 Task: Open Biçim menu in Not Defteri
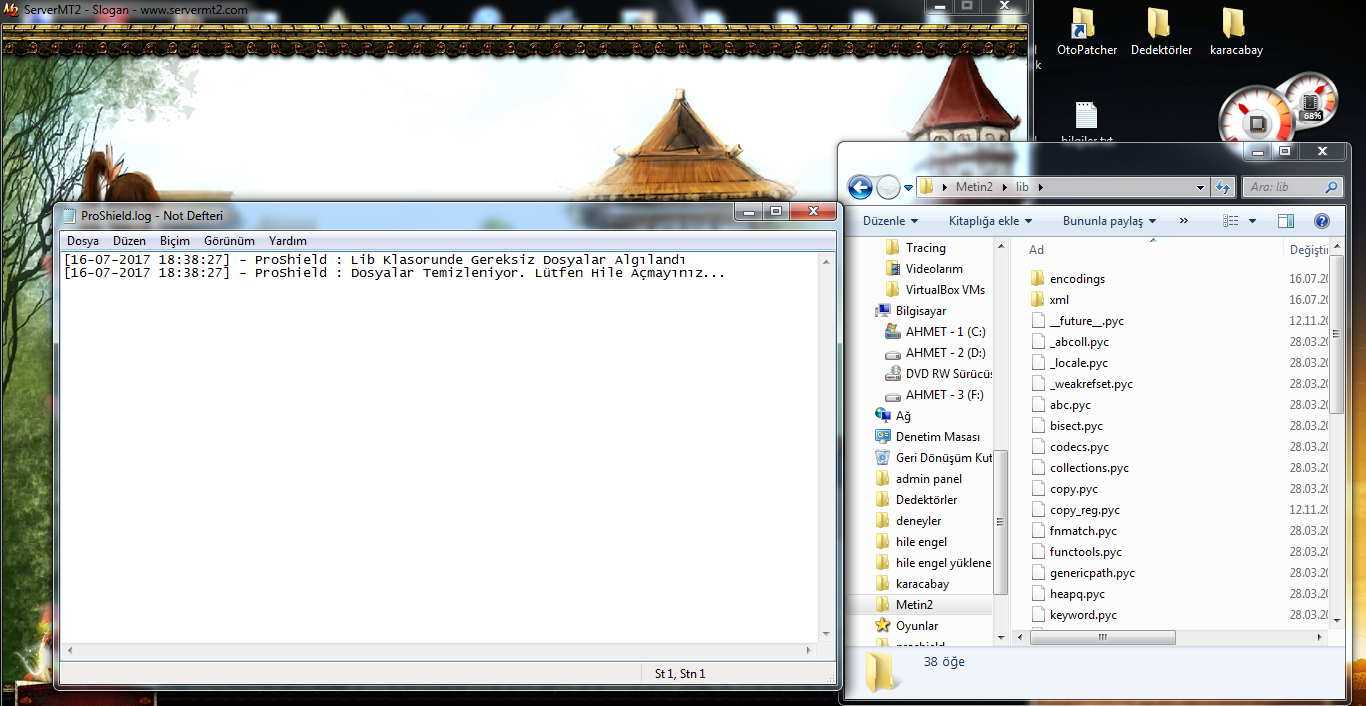tap(175, 241)
